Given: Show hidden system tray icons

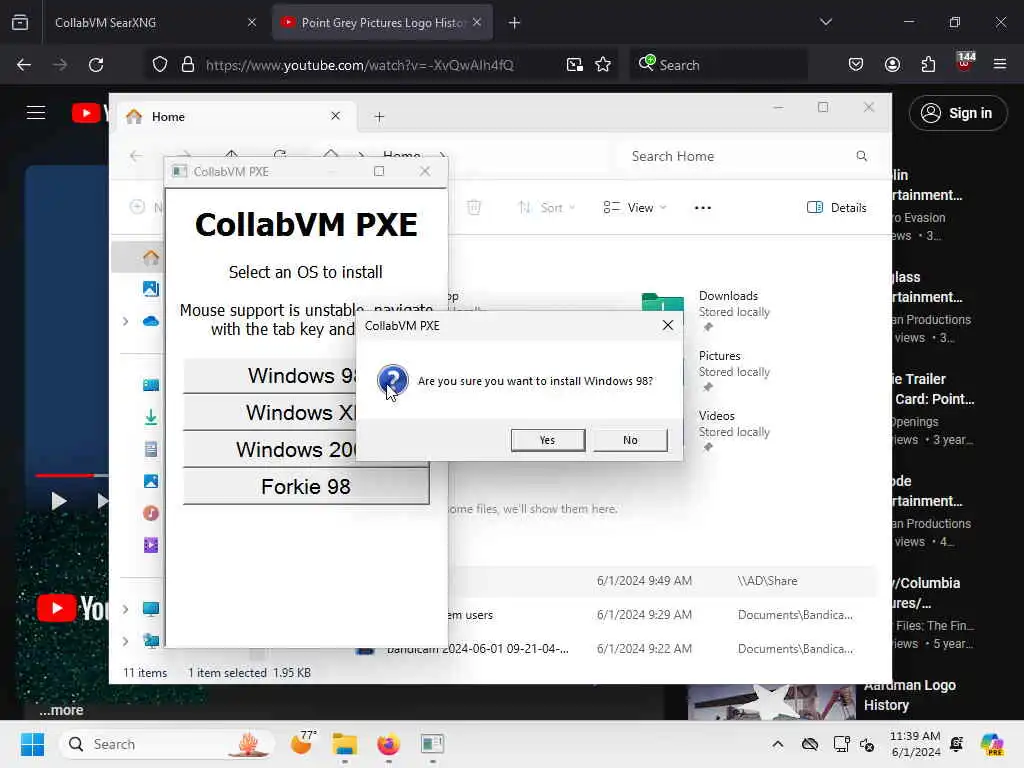Looking at the screenshot, I should click(777, 744).
